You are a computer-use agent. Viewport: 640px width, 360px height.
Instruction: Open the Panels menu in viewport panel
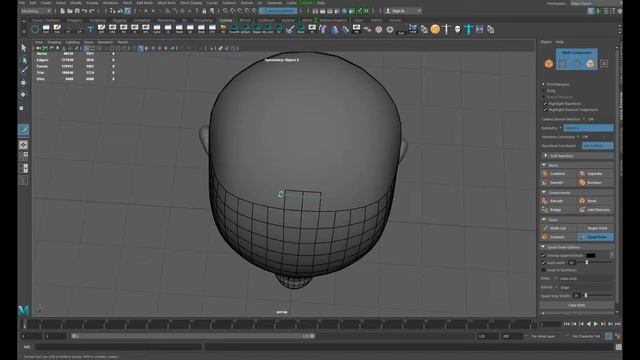tap(123, 42)
